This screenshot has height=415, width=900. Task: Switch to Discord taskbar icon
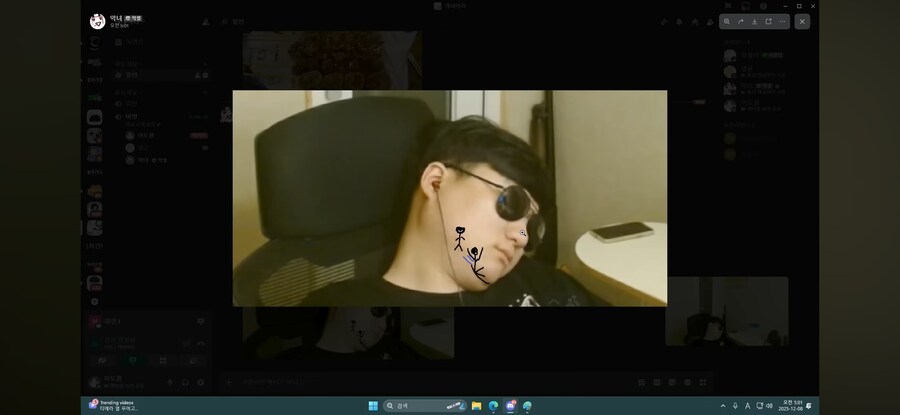510,406
